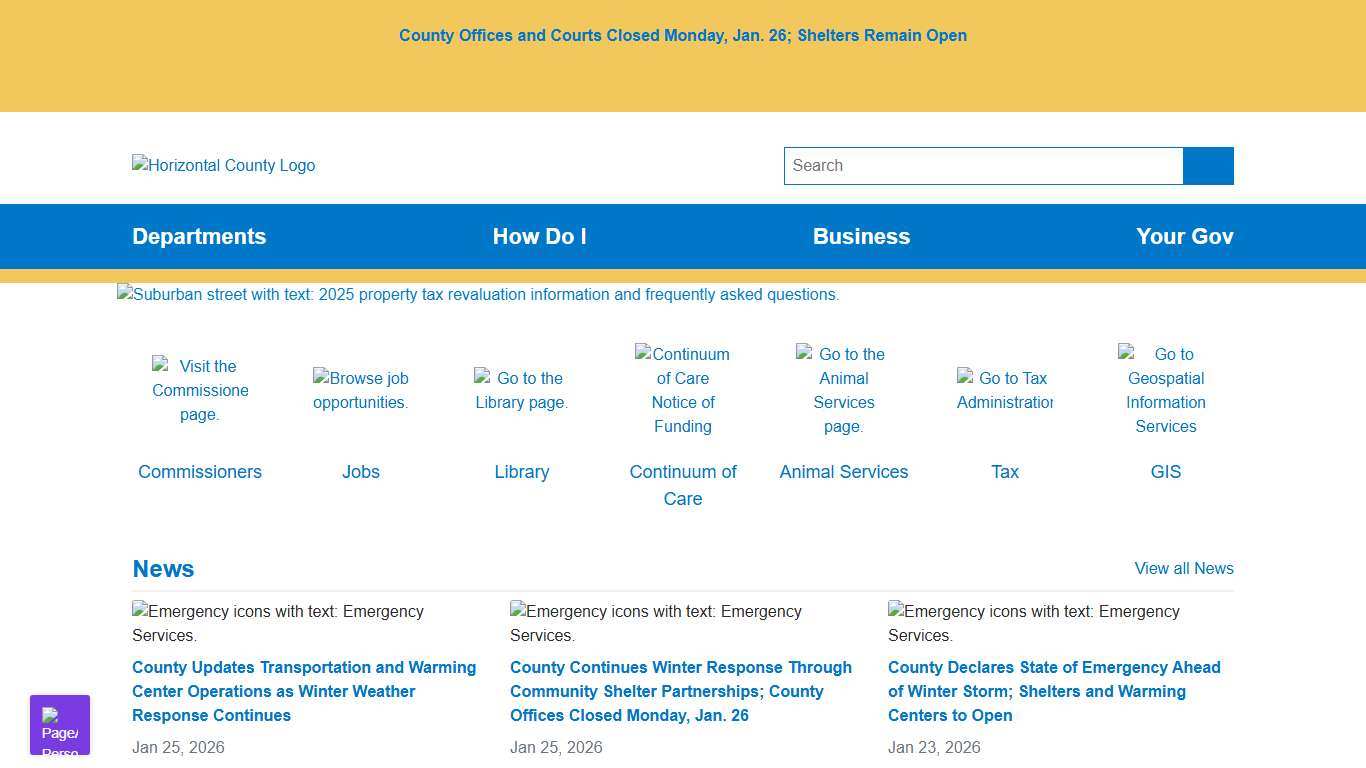The width and height of the screenshot is (1366, 768).
Task: Click the Commissioners page icon image
Action: point(200,390)
